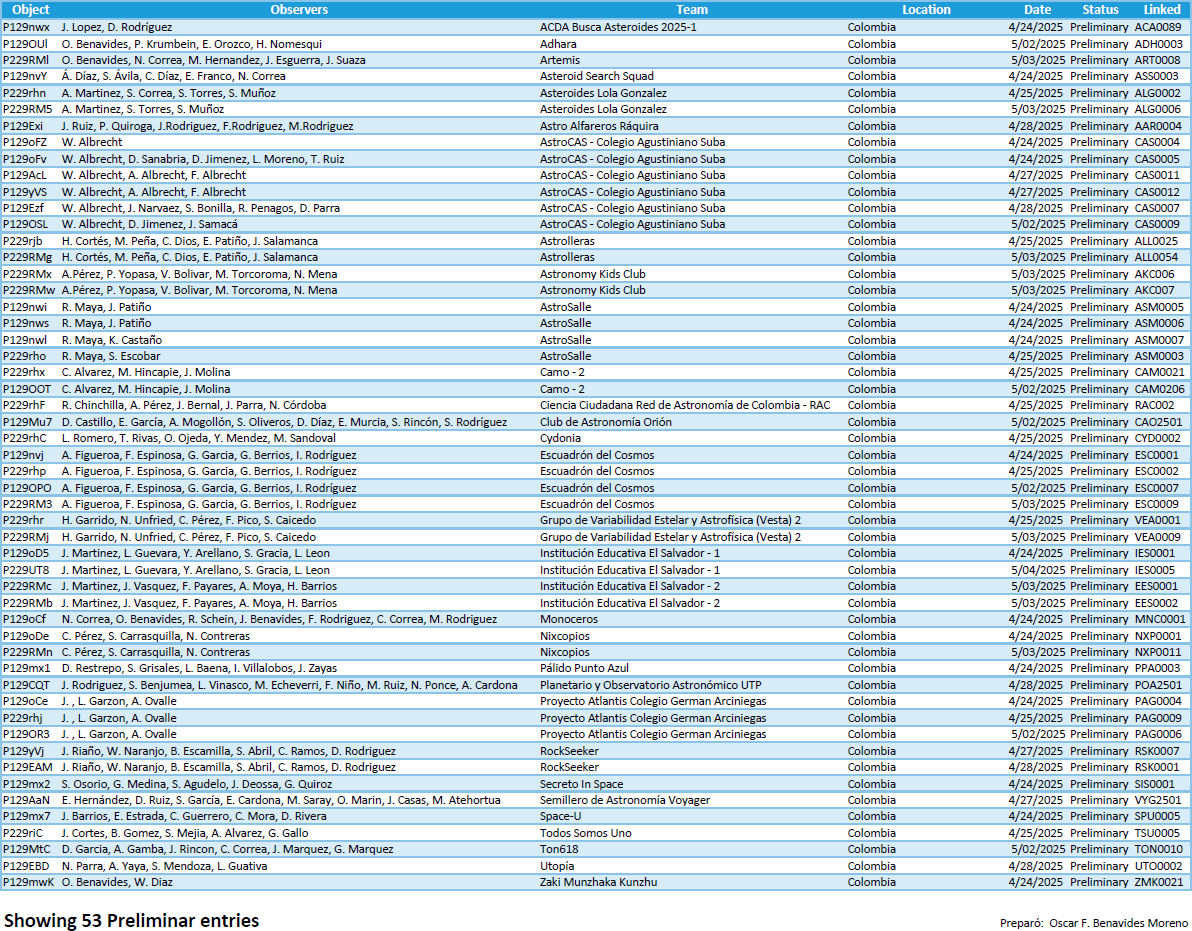Click observers 'J. Lopez, D. Rodríguez'
Screen dimensions: 1192x931
coord(116,27)
